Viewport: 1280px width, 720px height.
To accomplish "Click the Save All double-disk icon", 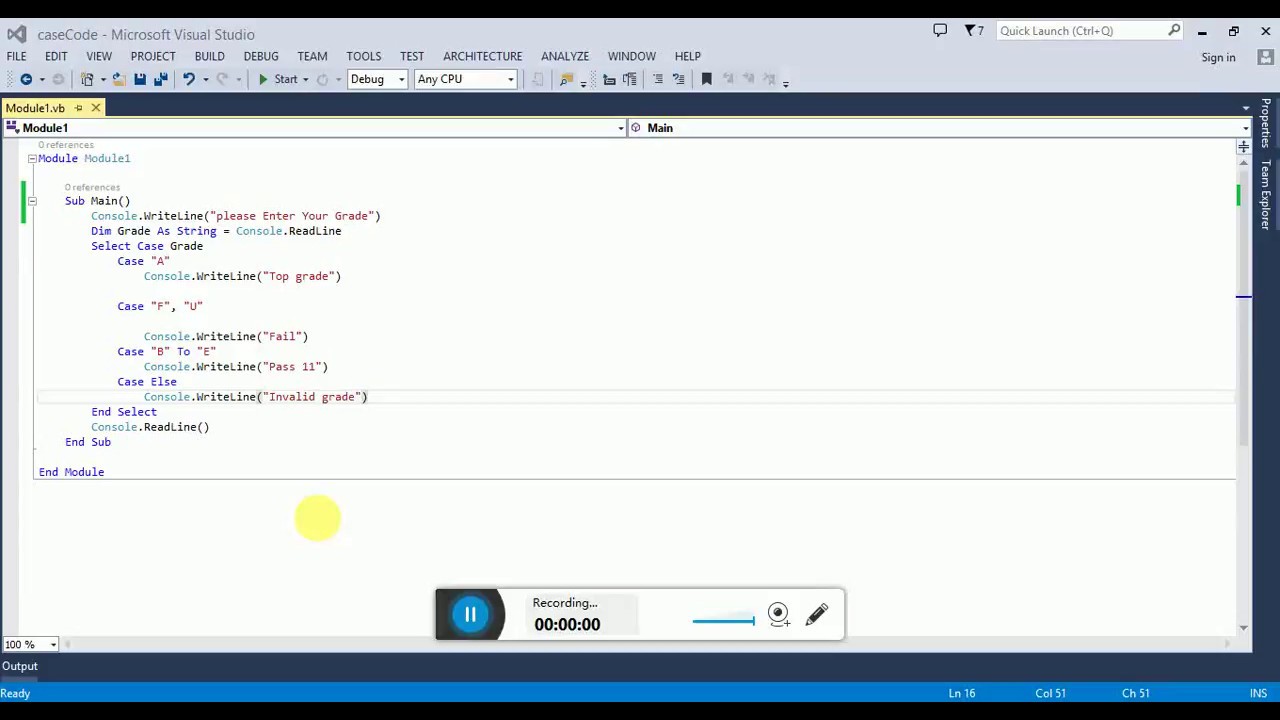I will pos(160,79).
